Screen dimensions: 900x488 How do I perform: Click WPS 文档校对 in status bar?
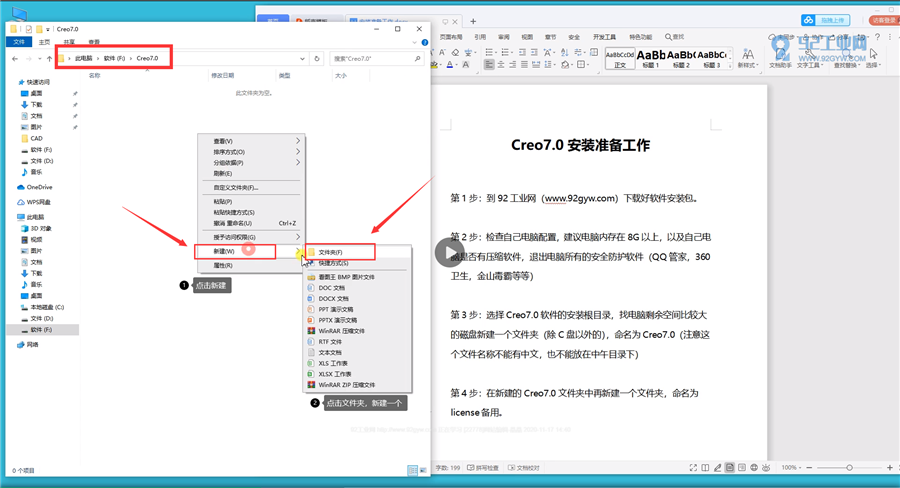coord(523,468)
